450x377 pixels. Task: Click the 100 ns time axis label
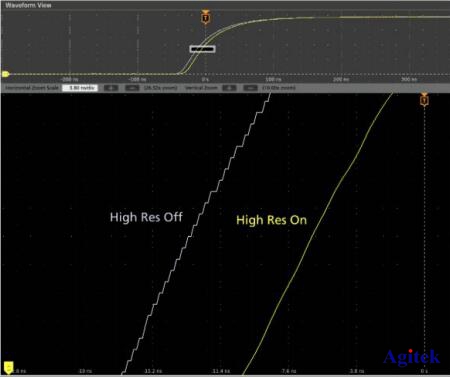click(273, 79)
